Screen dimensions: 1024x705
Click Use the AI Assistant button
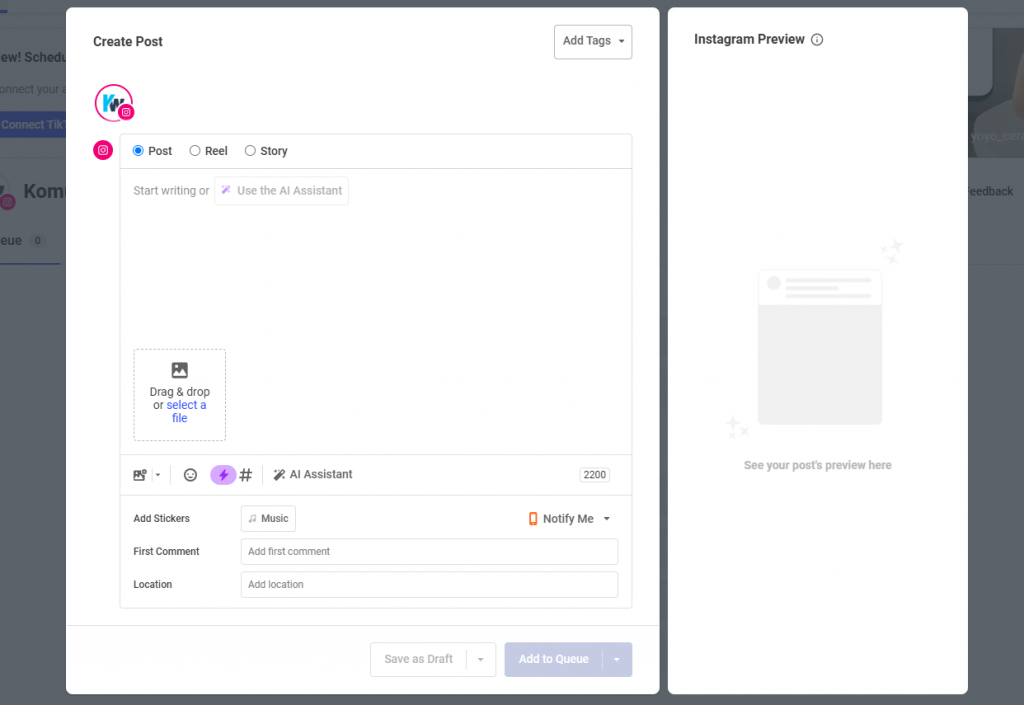(281, 191)
